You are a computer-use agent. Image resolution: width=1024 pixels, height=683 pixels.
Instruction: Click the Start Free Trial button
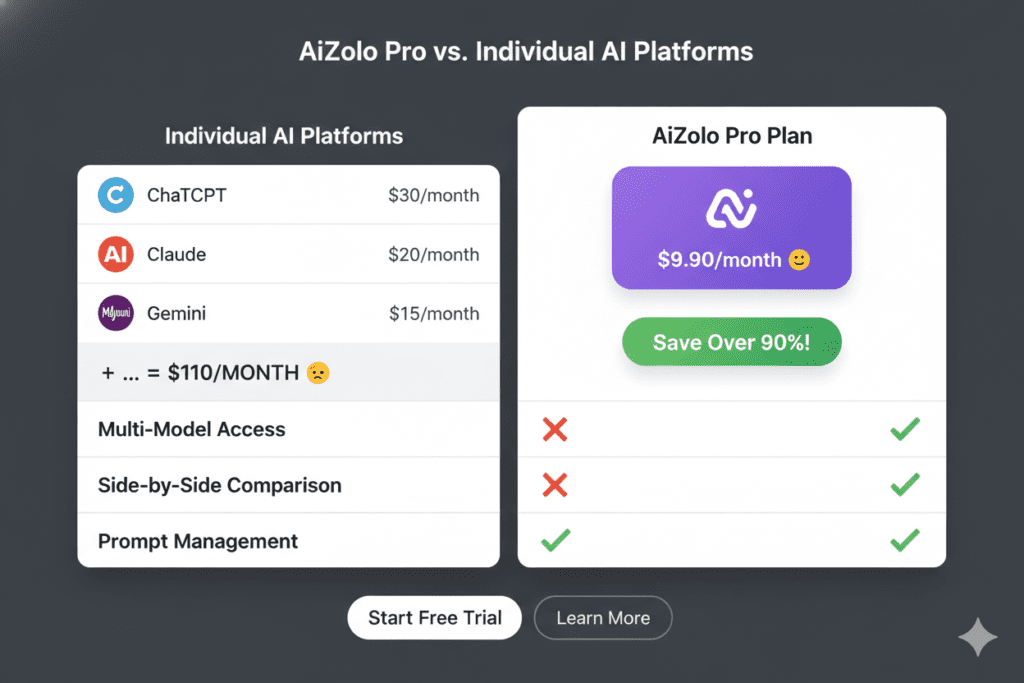(x=434, y=618)
